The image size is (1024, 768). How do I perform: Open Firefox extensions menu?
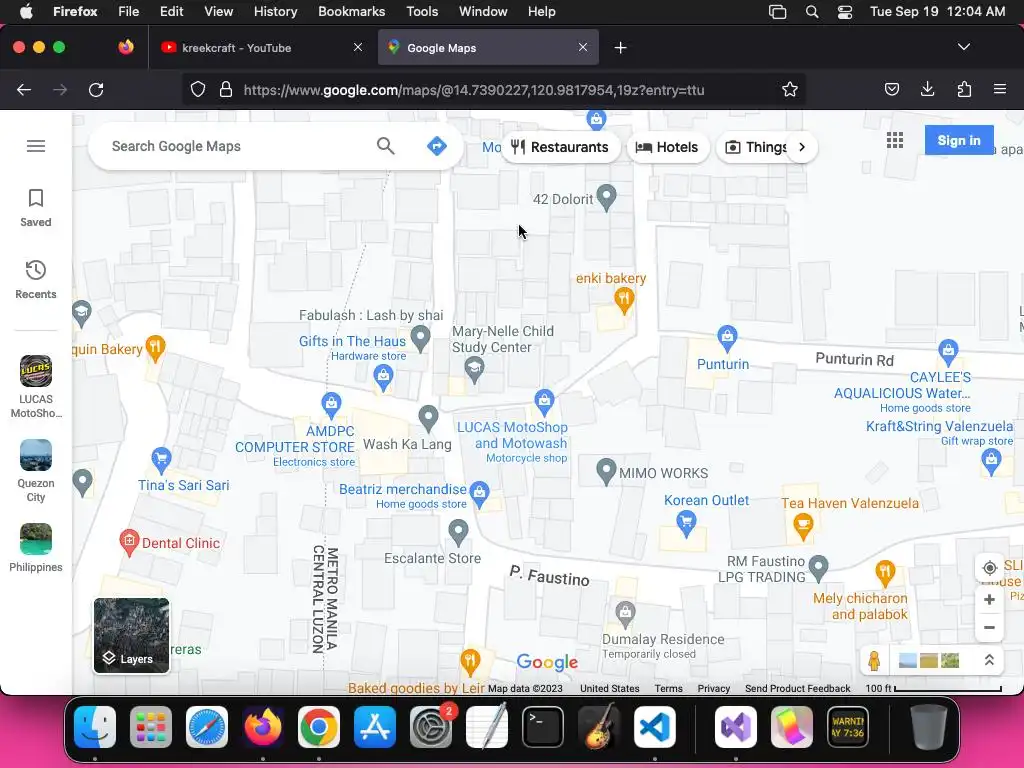(x=964, y=89)
